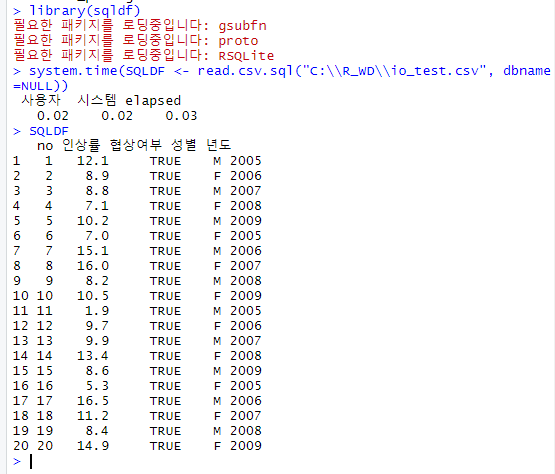The height and width of the screenshot is (474, 555).
Task: Click the 7.1 value in row 4
Action: pos(97,206)
